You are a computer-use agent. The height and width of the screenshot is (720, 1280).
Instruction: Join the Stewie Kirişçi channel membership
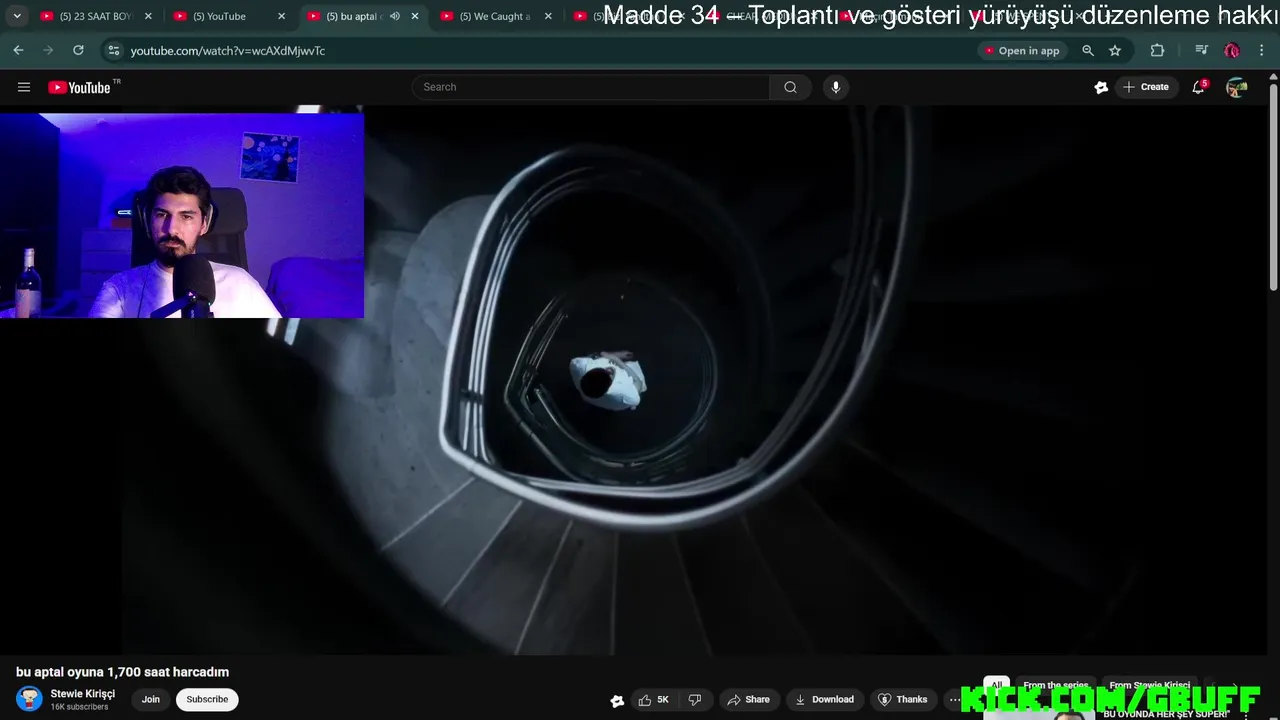point(151,699)
